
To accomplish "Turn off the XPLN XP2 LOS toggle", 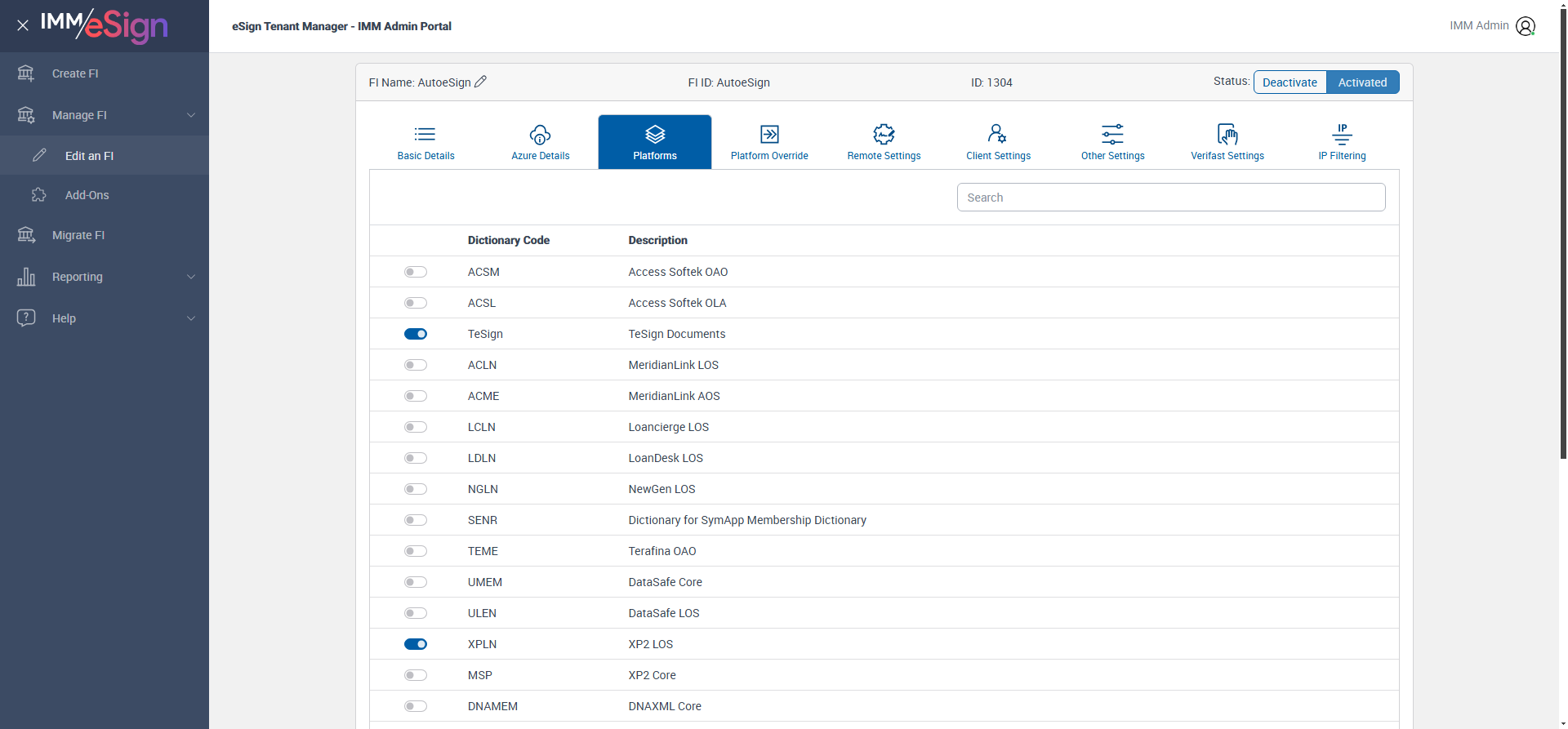I will coord(416,644).
